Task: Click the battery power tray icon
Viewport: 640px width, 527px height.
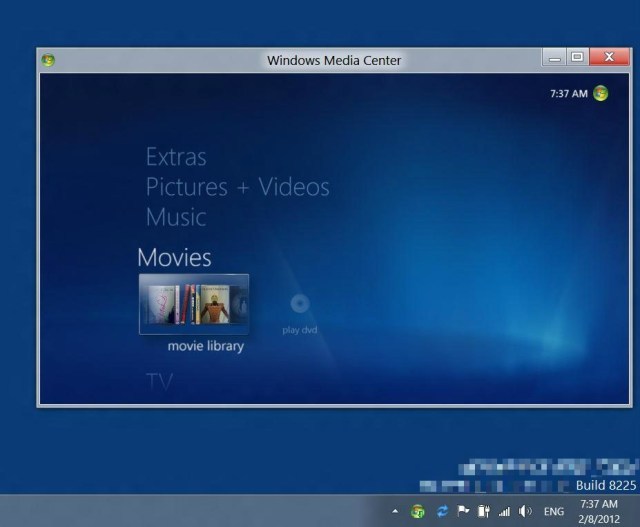Action: point(483,511)
